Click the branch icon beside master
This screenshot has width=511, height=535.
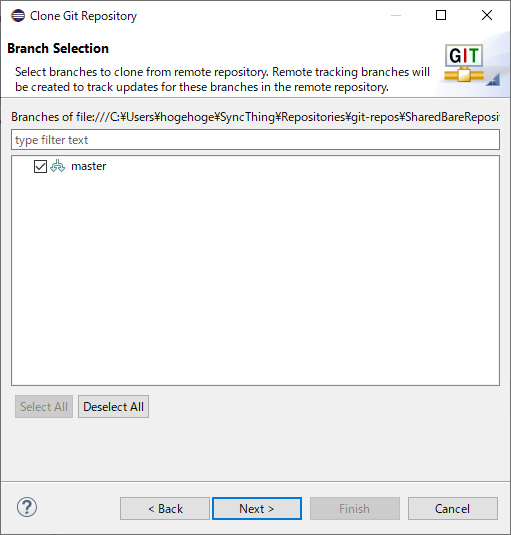pyautogui.click(x=57, y=166)
